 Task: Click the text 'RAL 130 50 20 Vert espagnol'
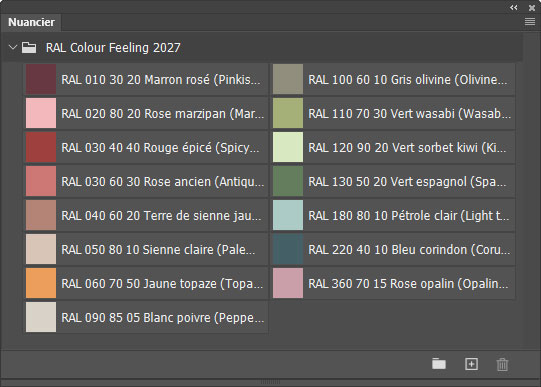click(x=387, y=181)
